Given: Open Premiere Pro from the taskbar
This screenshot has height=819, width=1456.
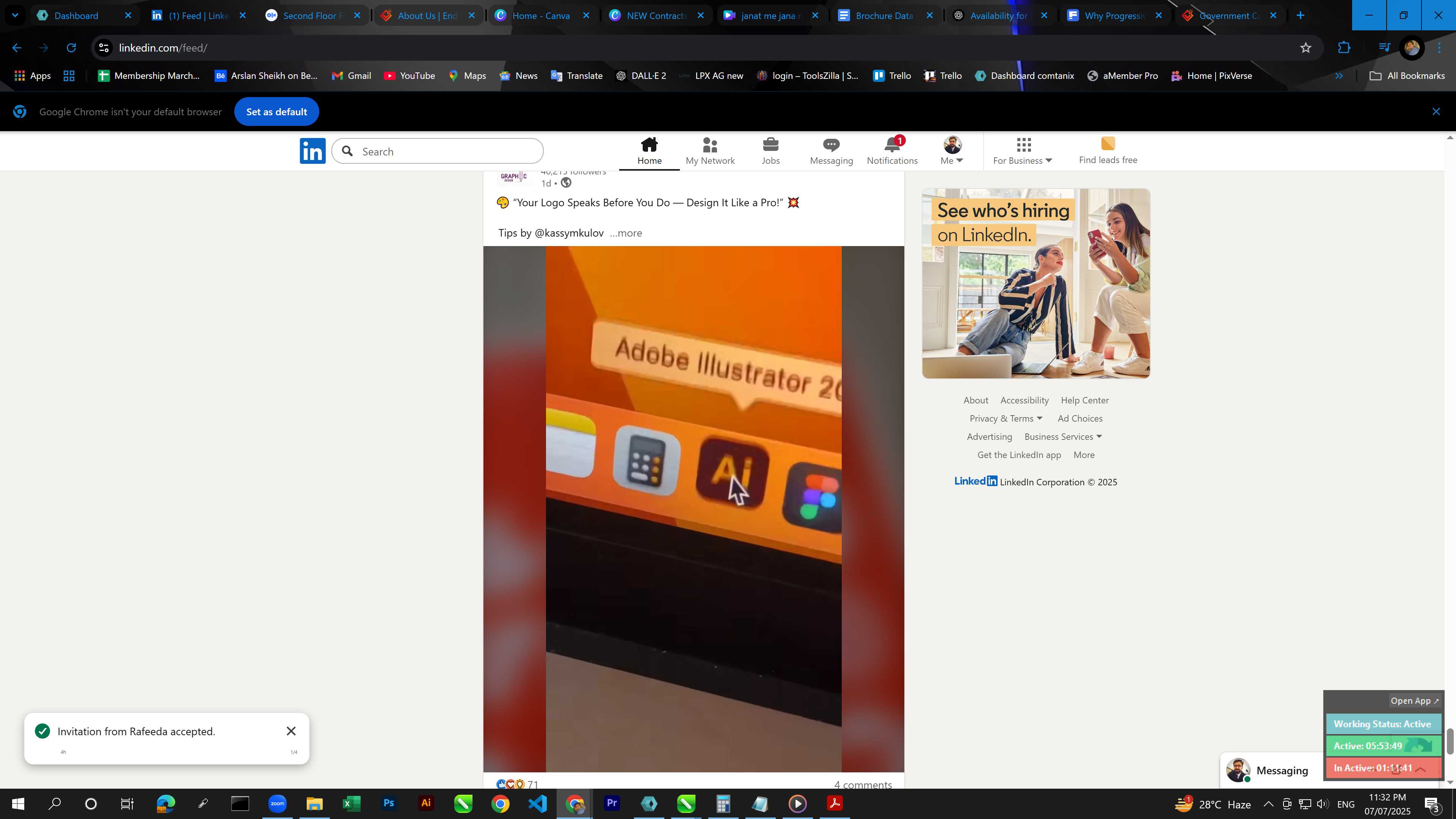Looking at the screenshot, I should click(612, 803).
